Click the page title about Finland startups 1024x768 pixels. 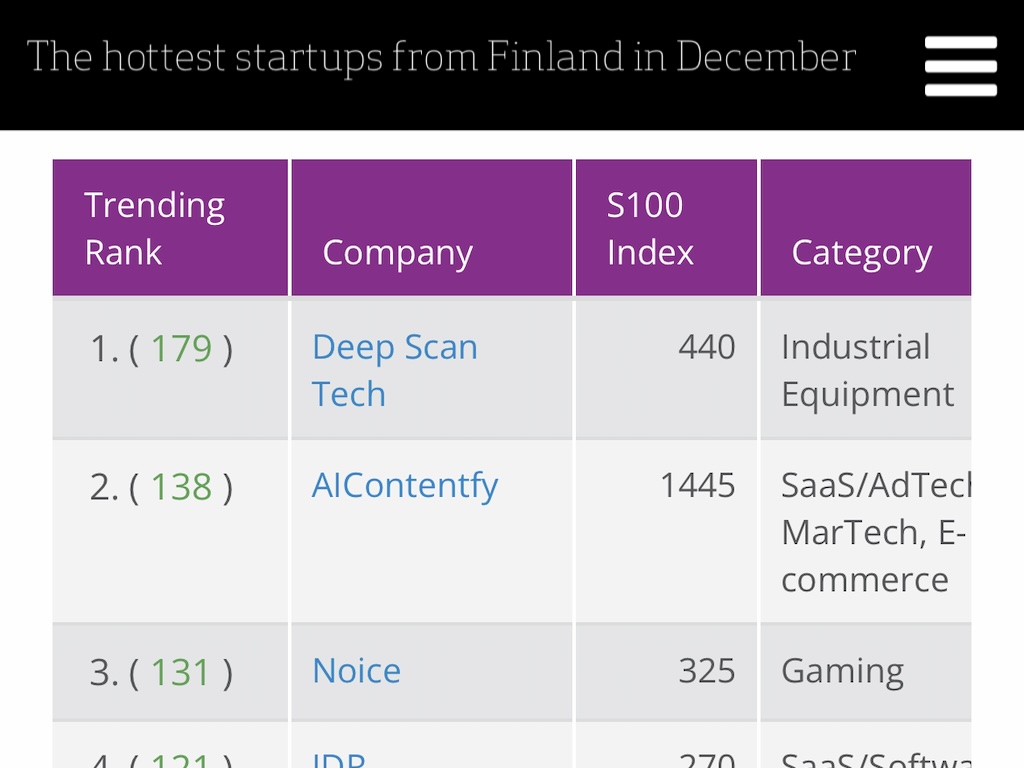click(x=441, y=57)
